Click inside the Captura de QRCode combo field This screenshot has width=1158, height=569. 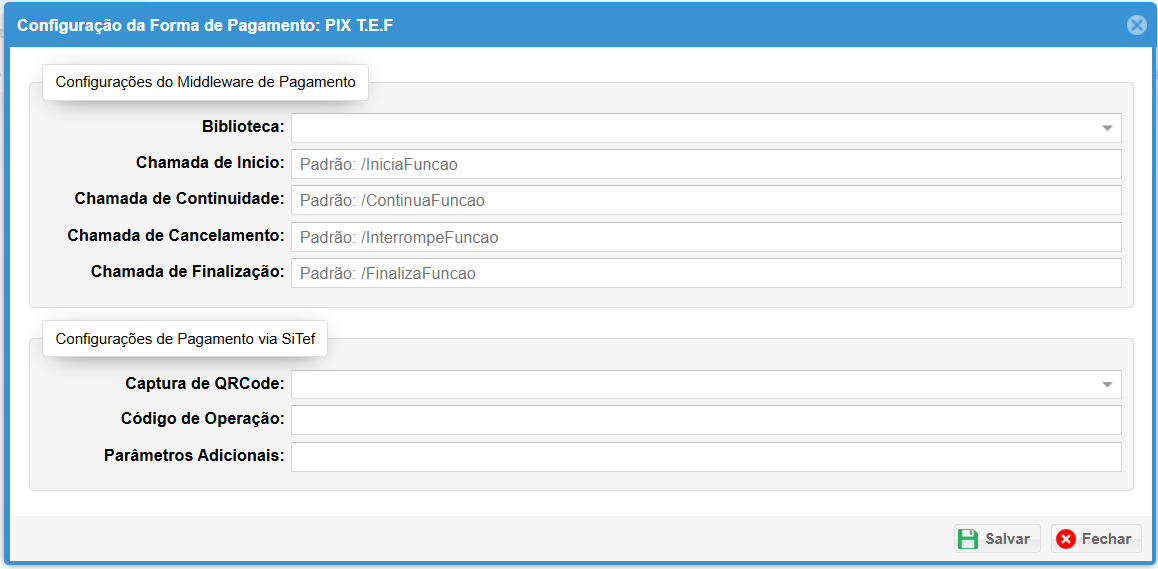tap(690, 385)
